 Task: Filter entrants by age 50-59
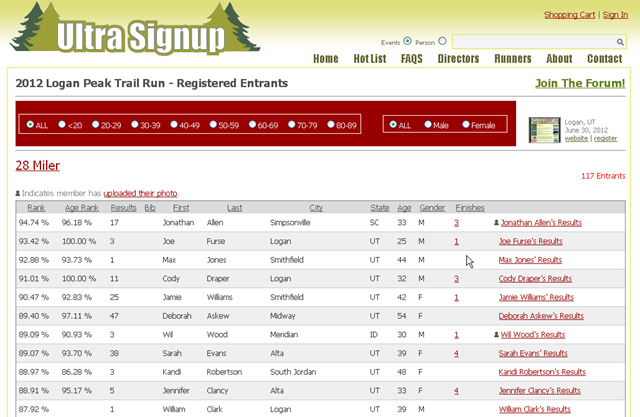coord(213,124)
